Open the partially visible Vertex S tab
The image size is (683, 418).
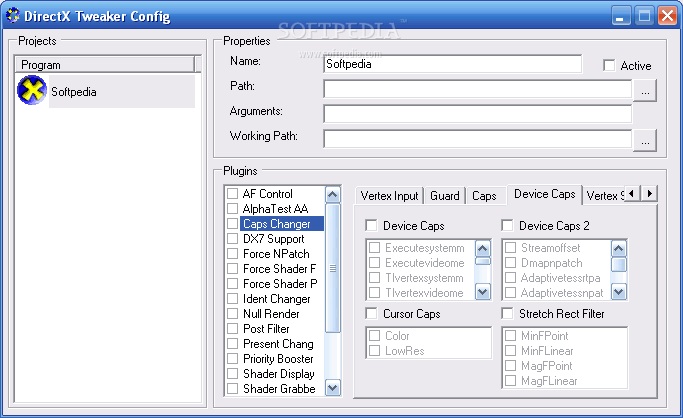(x=605, y=196)
